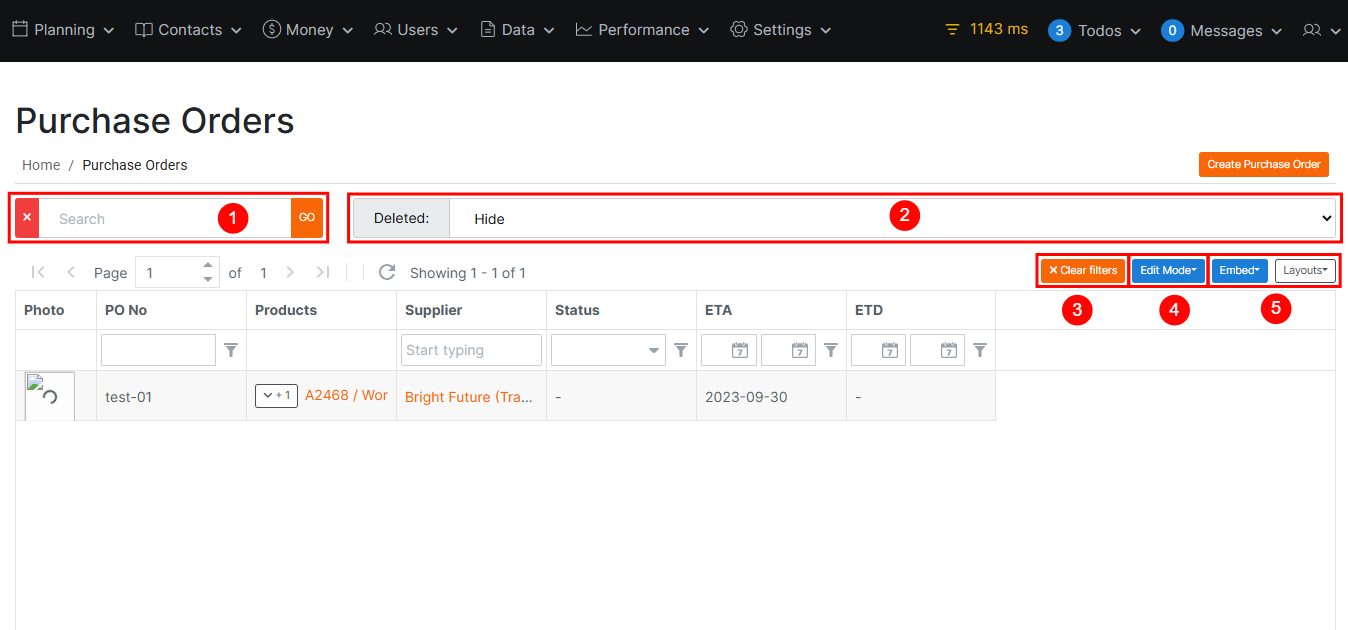Open the filter icon on PO No column
Screen dimensions: 1348x630
[x=231, y=349]
